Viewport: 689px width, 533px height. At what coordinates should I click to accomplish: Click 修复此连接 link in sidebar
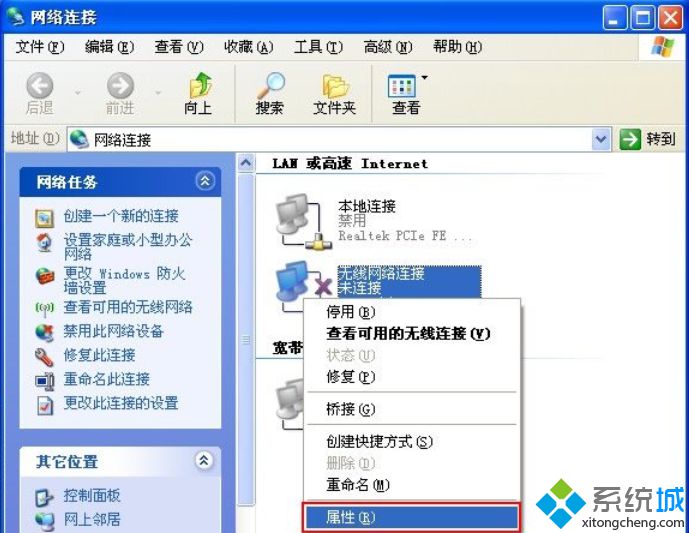99,355
